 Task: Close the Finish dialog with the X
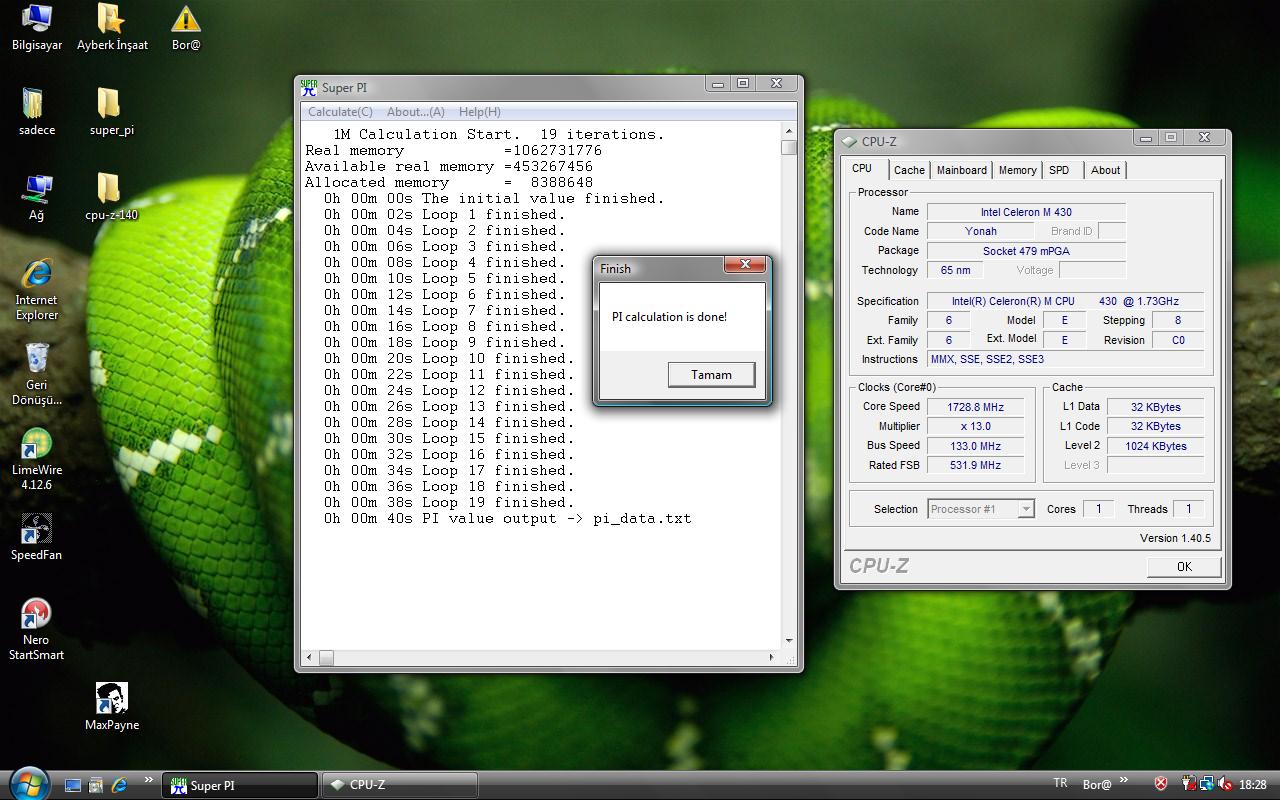(x=745, y=265)
